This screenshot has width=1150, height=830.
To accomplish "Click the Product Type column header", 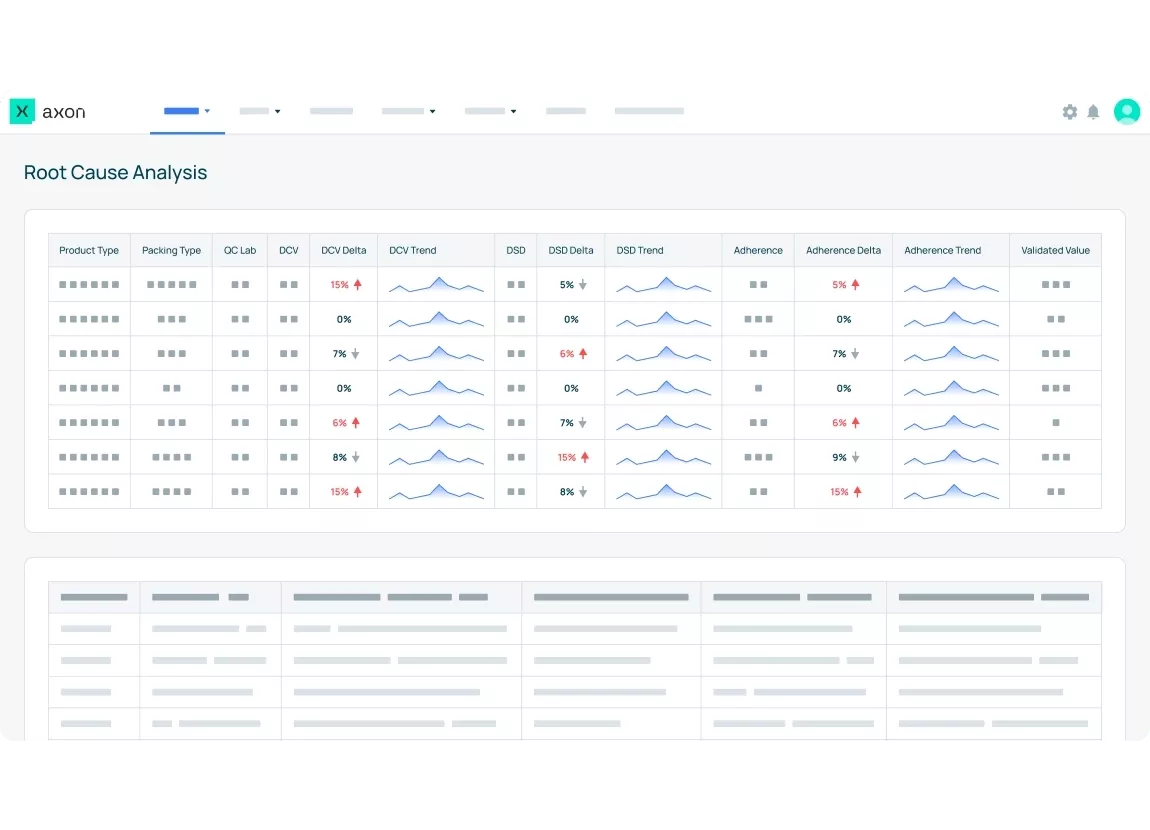I will pyautogui.click(x=89, y=250).
